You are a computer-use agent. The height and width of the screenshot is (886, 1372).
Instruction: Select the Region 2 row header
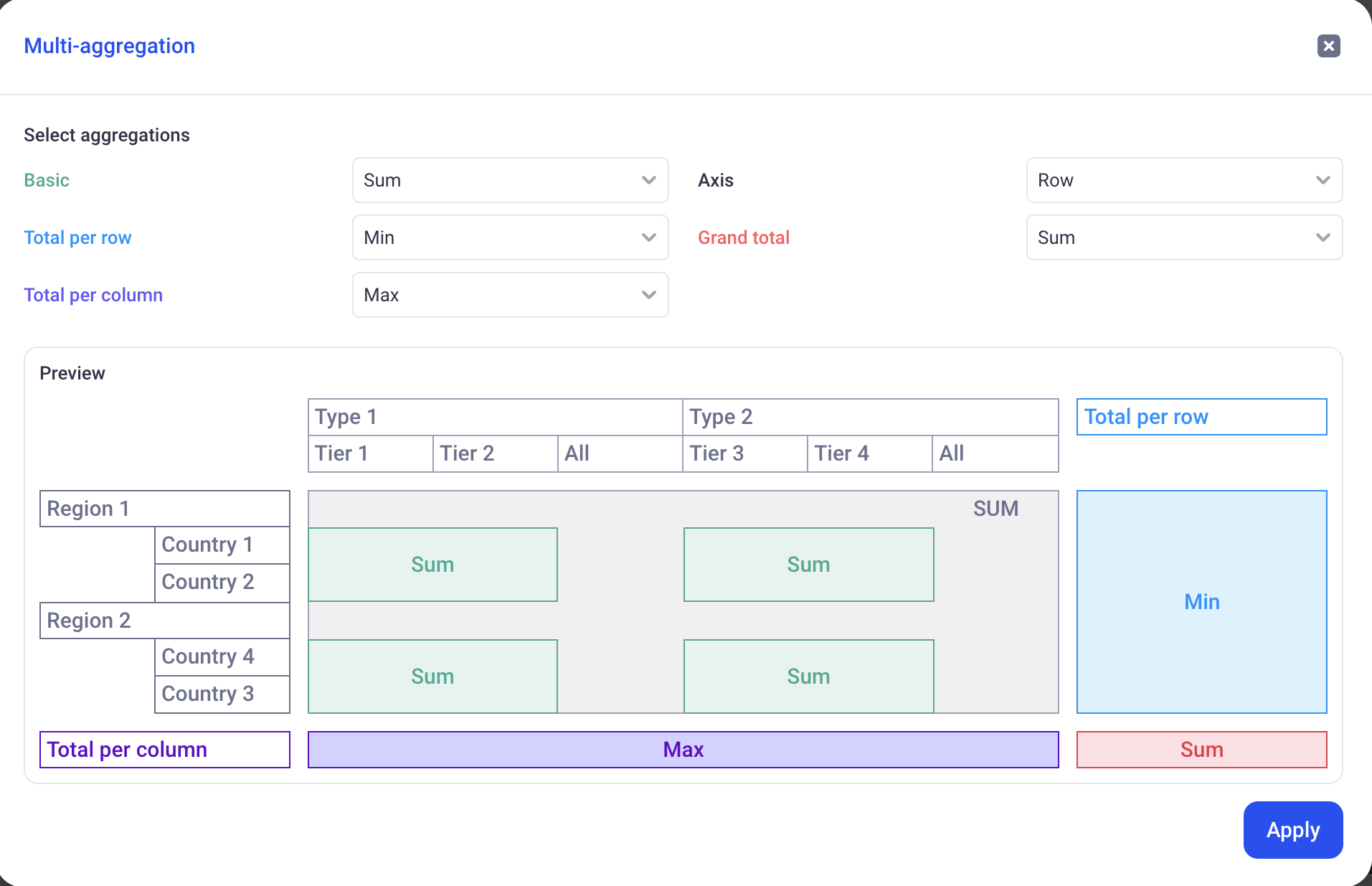[x=165, y=621]
